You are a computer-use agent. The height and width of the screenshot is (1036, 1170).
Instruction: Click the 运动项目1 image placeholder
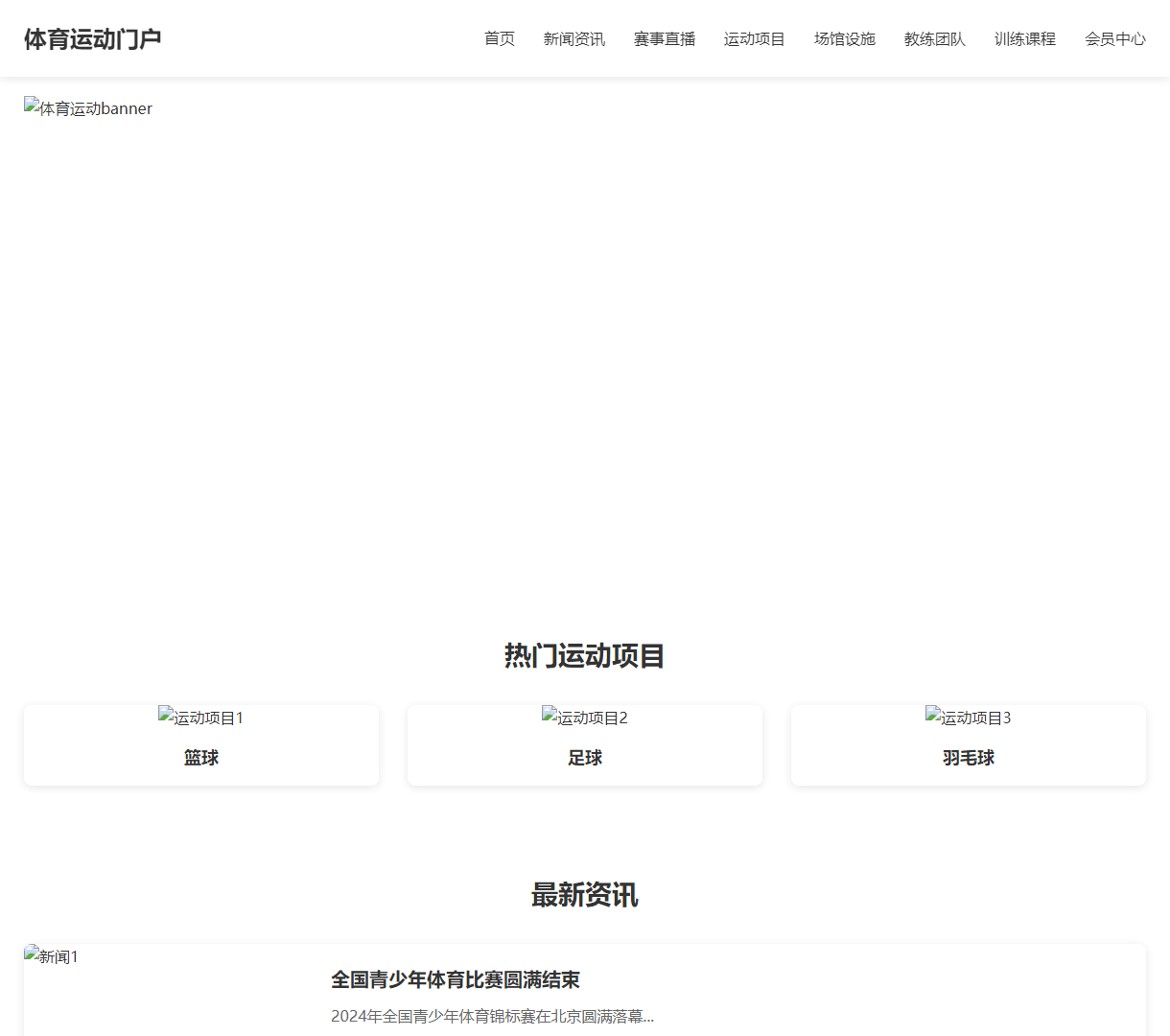pyautogui.click(x=201, y=717)
